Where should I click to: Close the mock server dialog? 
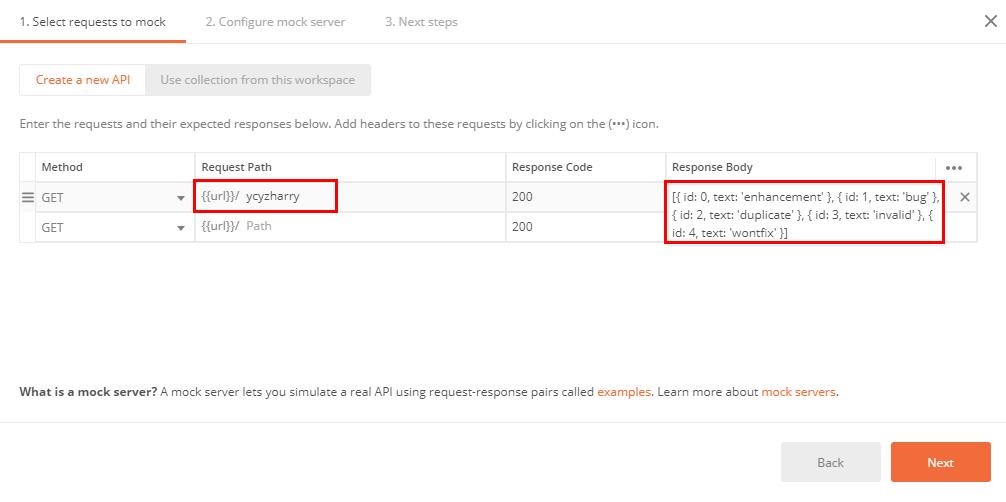click(990, 21)
